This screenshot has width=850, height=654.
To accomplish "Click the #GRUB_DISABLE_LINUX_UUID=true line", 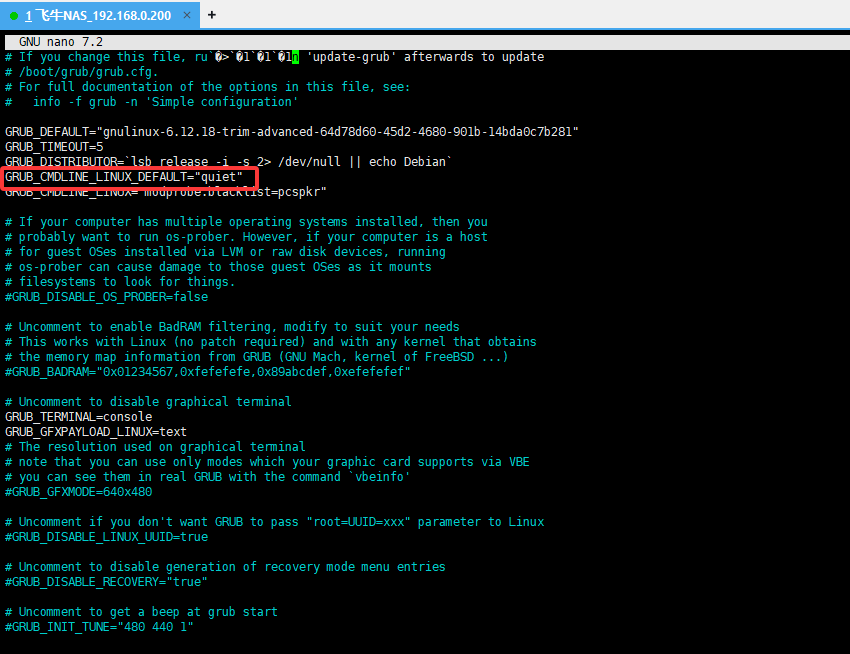I will click(x=106, y=537).
